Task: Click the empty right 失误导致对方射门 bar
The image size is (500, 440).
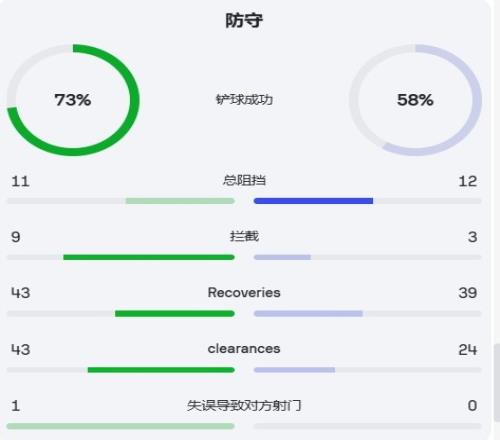Action: [x=367, y=426]
